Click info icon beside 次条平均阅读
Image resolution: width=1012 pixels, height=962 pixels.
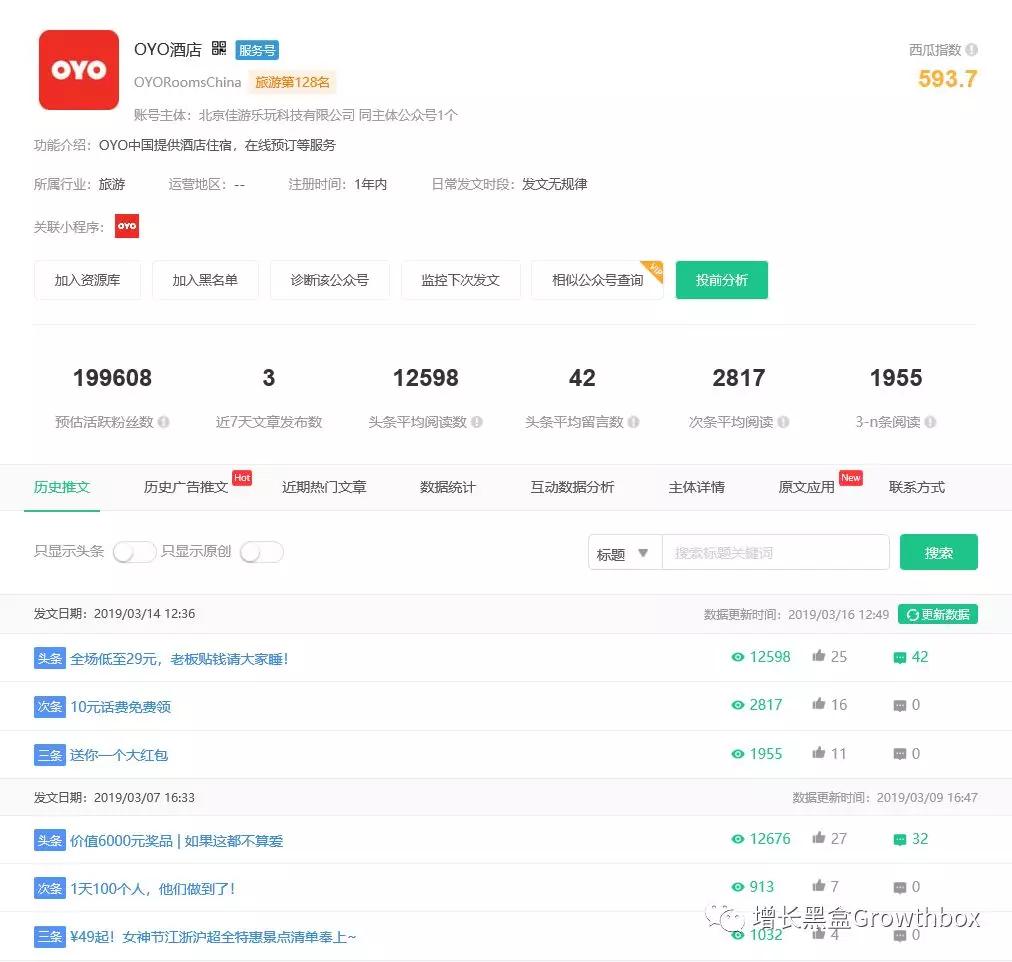pos(783,422)
